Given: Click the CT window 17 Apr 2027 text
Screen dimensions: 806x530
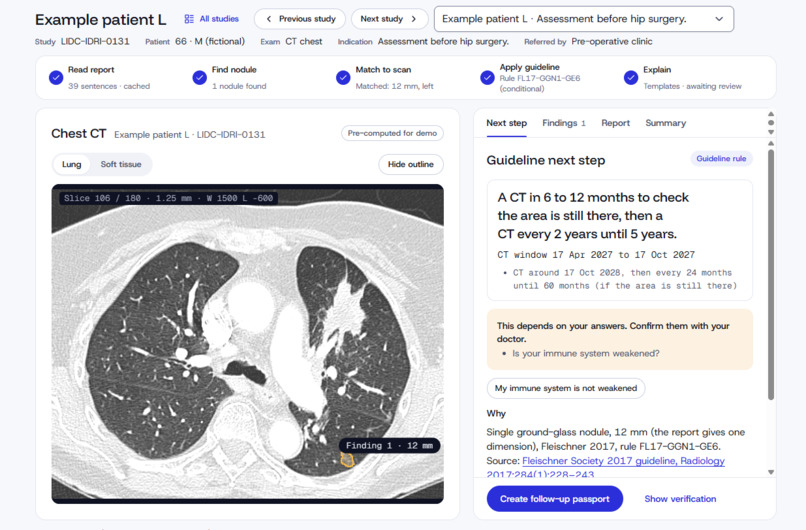Looking at the screenshot, I should tap(596, 254).
